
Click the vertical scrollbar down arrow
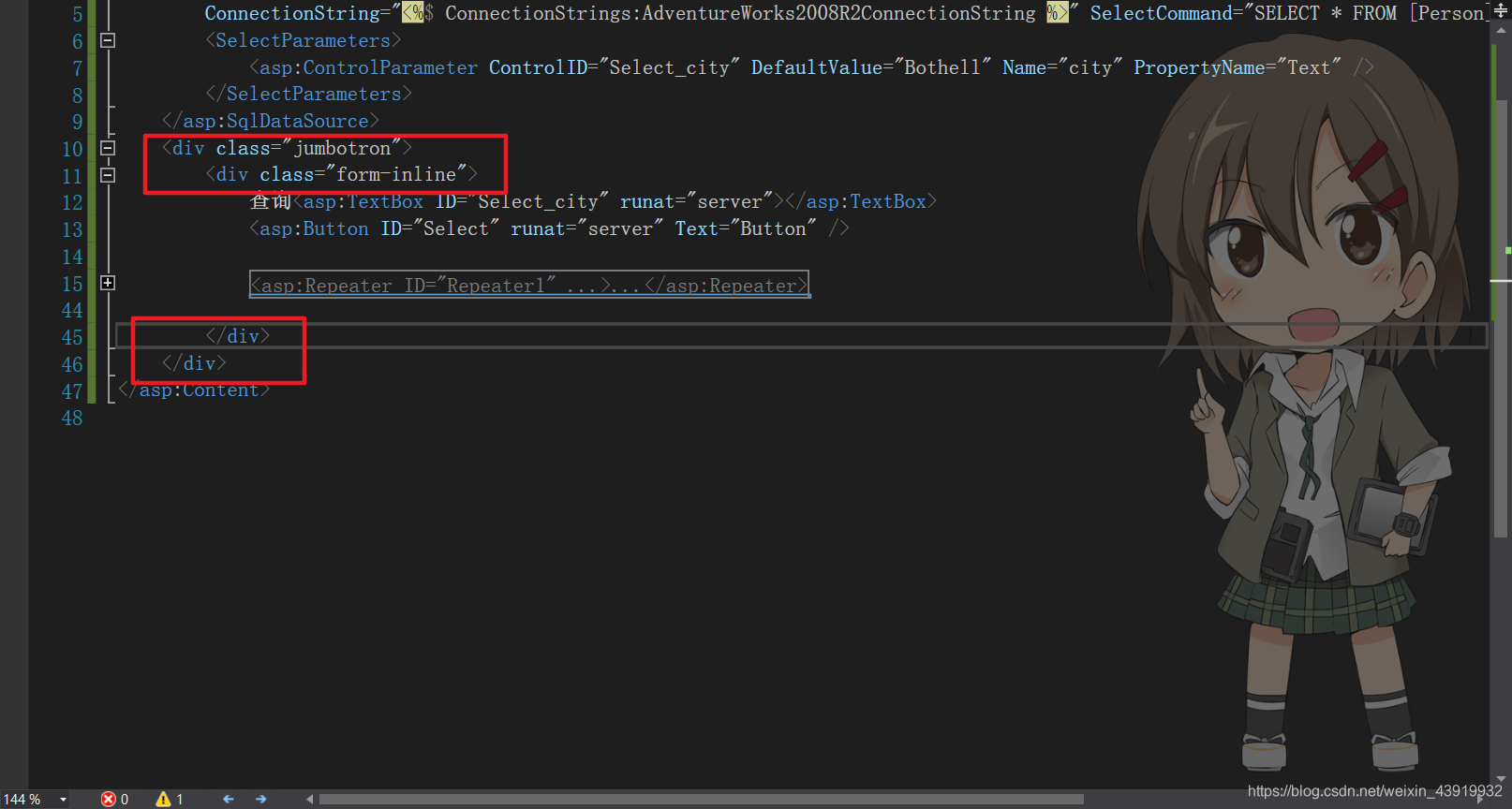point(1501,779)
